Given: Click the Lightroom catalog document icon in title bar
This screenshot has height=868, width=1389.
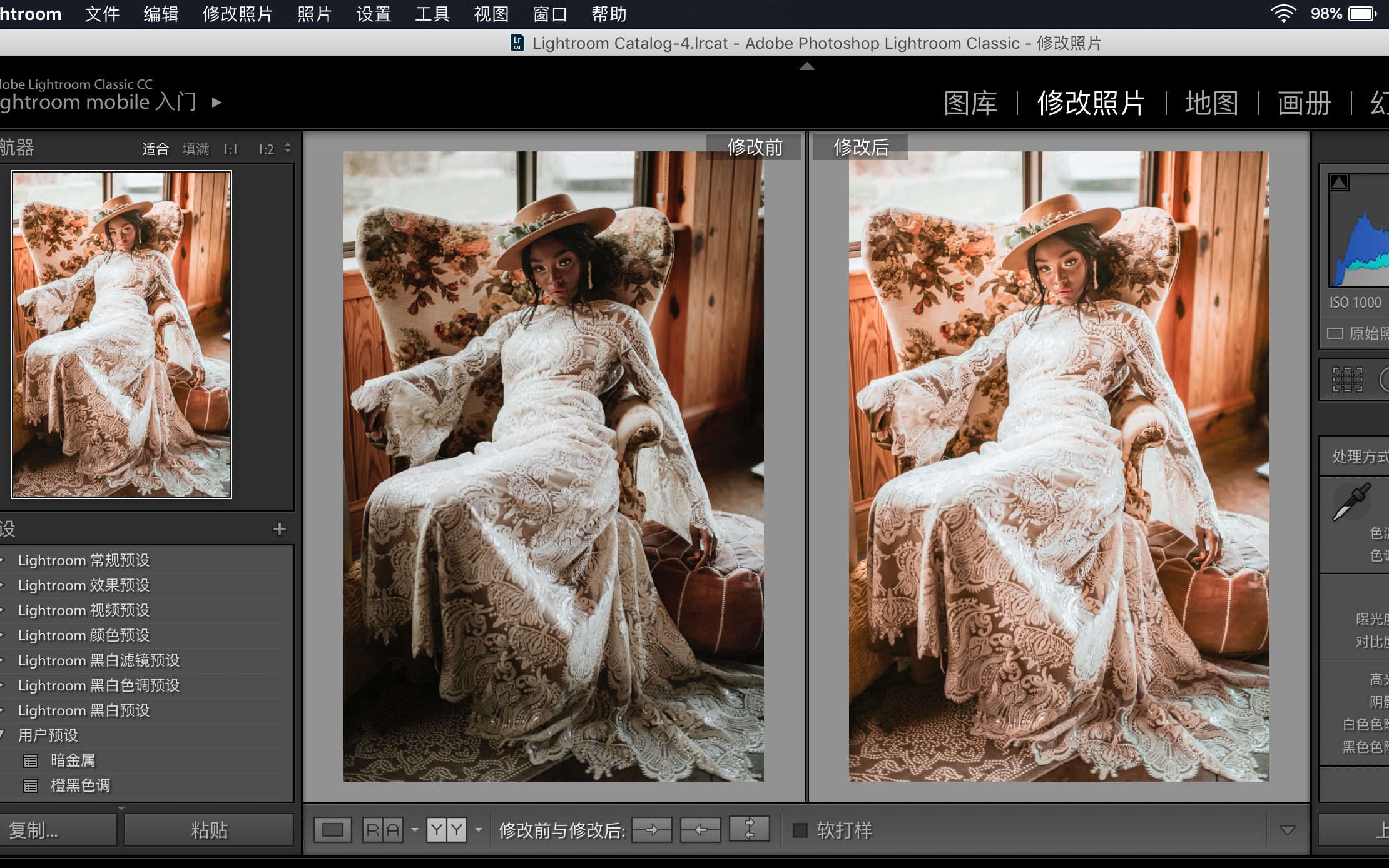Looking at the screenshot, I should (517, 43).
